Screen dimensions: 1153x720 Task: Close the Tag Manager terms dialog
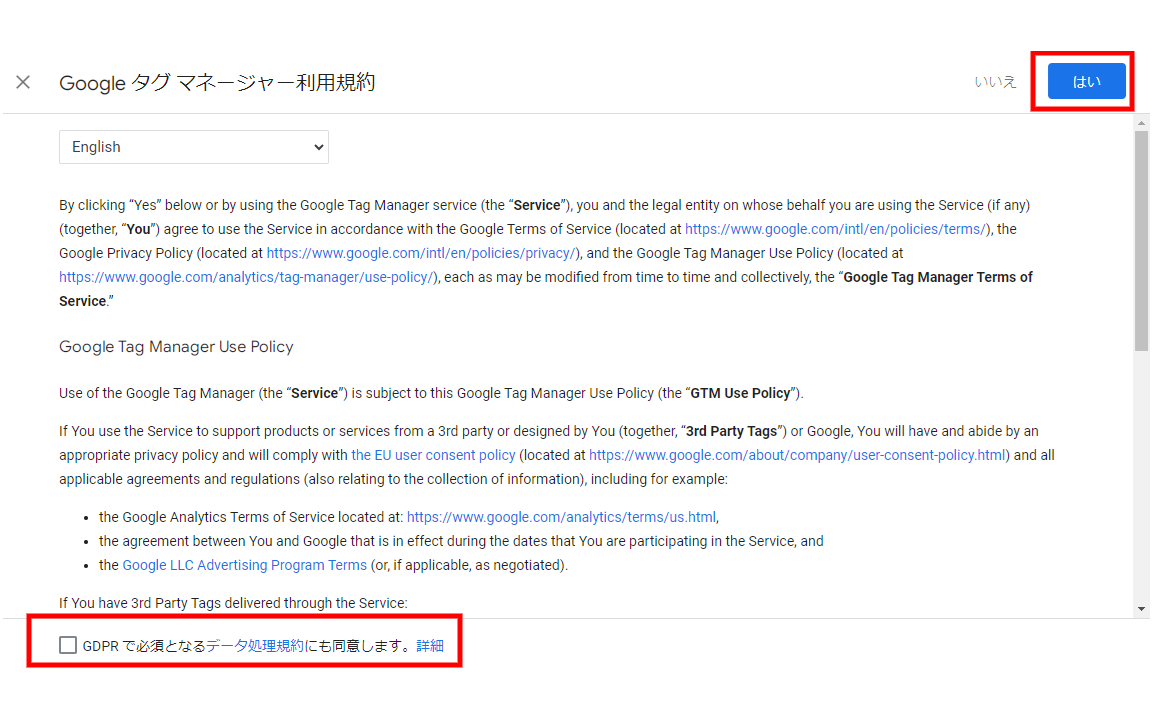pyautogui.click(x=23, y=82)
